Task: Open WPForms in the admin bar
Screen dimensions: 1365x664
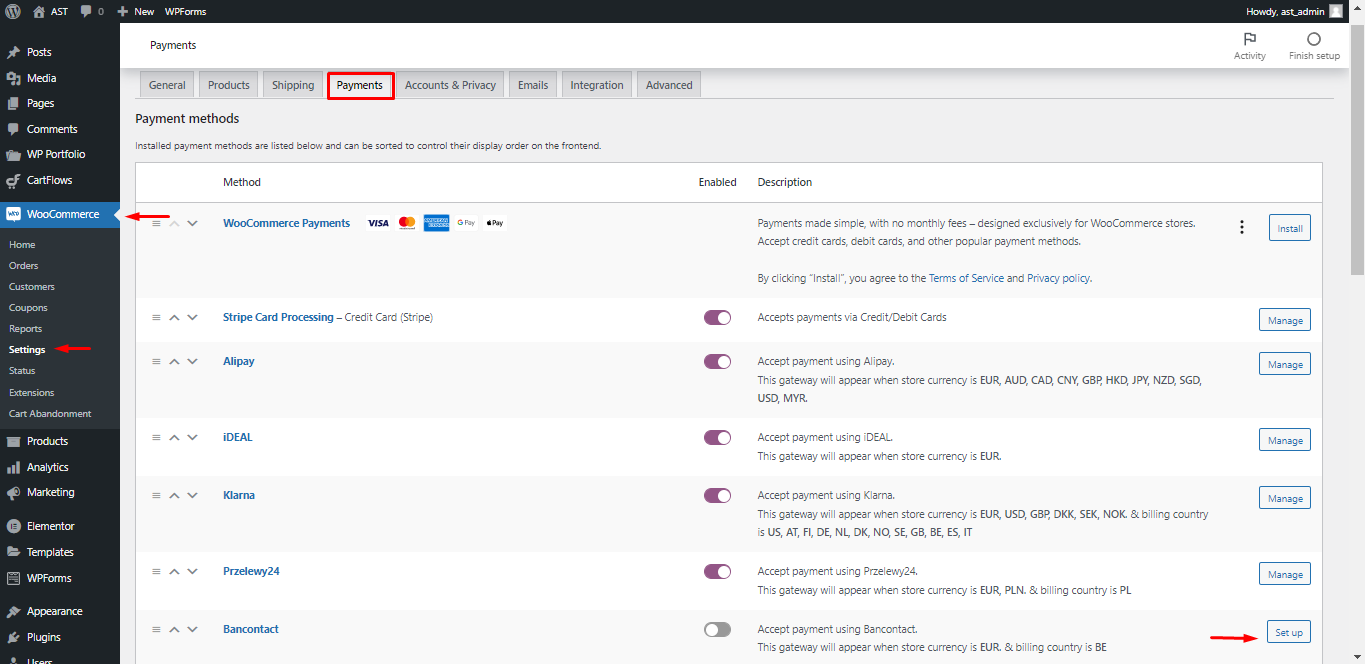Action: 186,11
